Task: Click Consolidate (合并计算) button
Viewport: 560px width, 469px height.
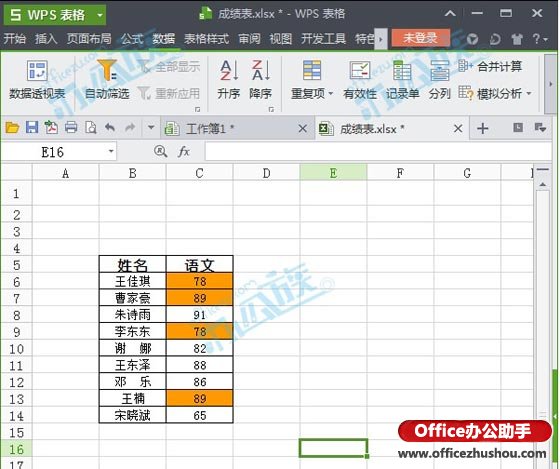Action: (490, 66)
